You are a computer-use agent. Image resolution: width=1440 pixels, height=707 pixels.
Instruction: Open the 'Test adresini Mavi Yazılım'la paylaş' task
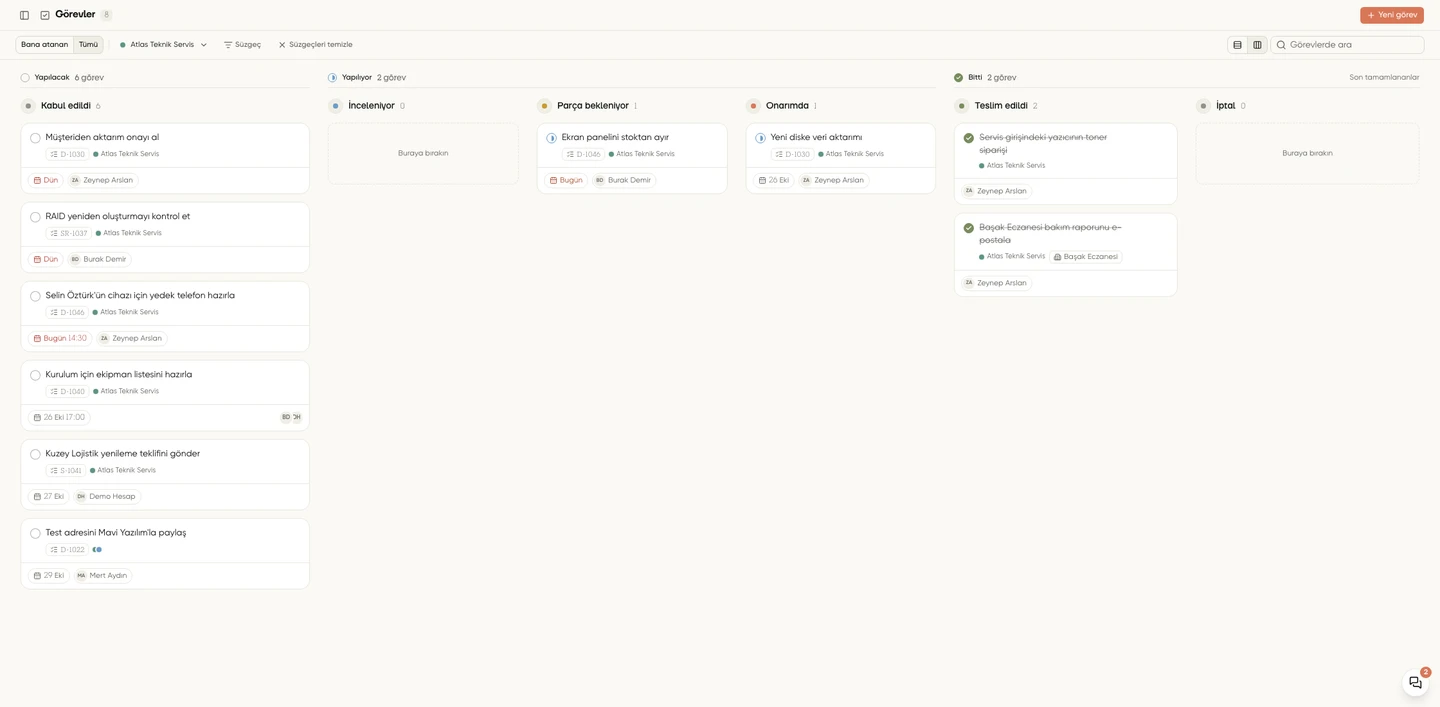pos(116,533)
